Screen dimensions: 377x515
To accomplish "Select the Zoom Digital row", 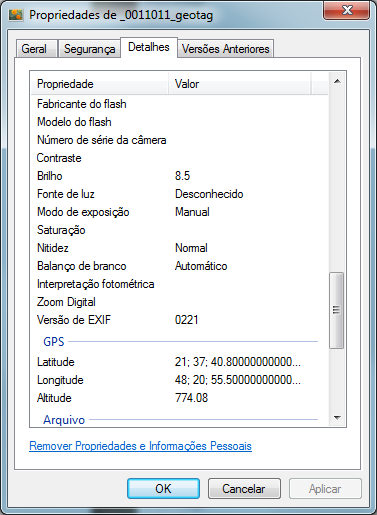I will click(179, 302).
